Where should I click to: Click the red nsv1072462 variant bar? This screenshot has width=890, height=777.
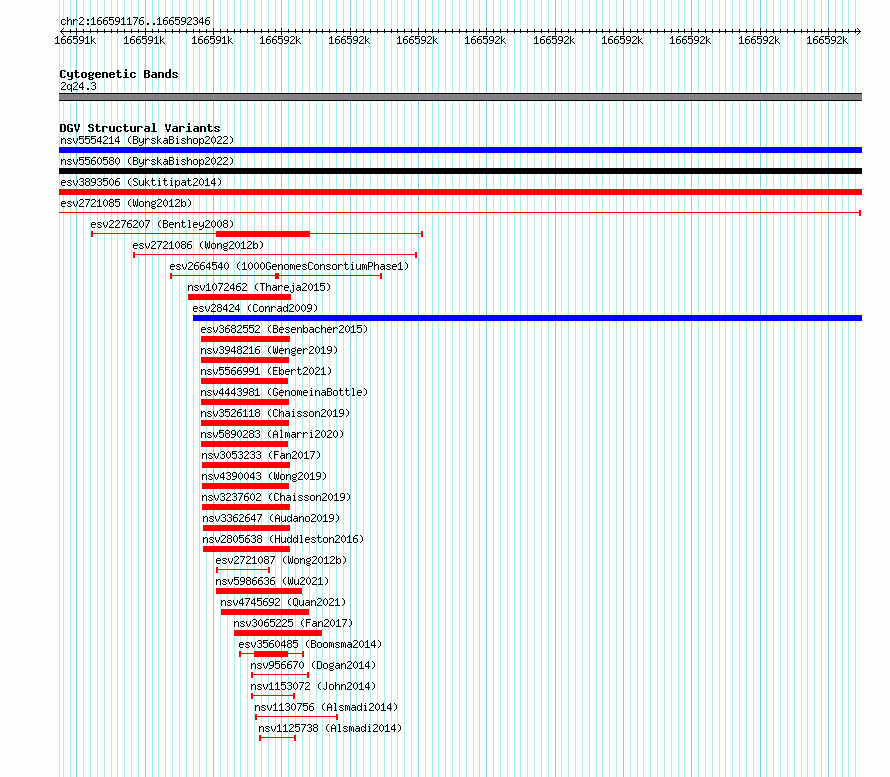(x=239, y=297)
